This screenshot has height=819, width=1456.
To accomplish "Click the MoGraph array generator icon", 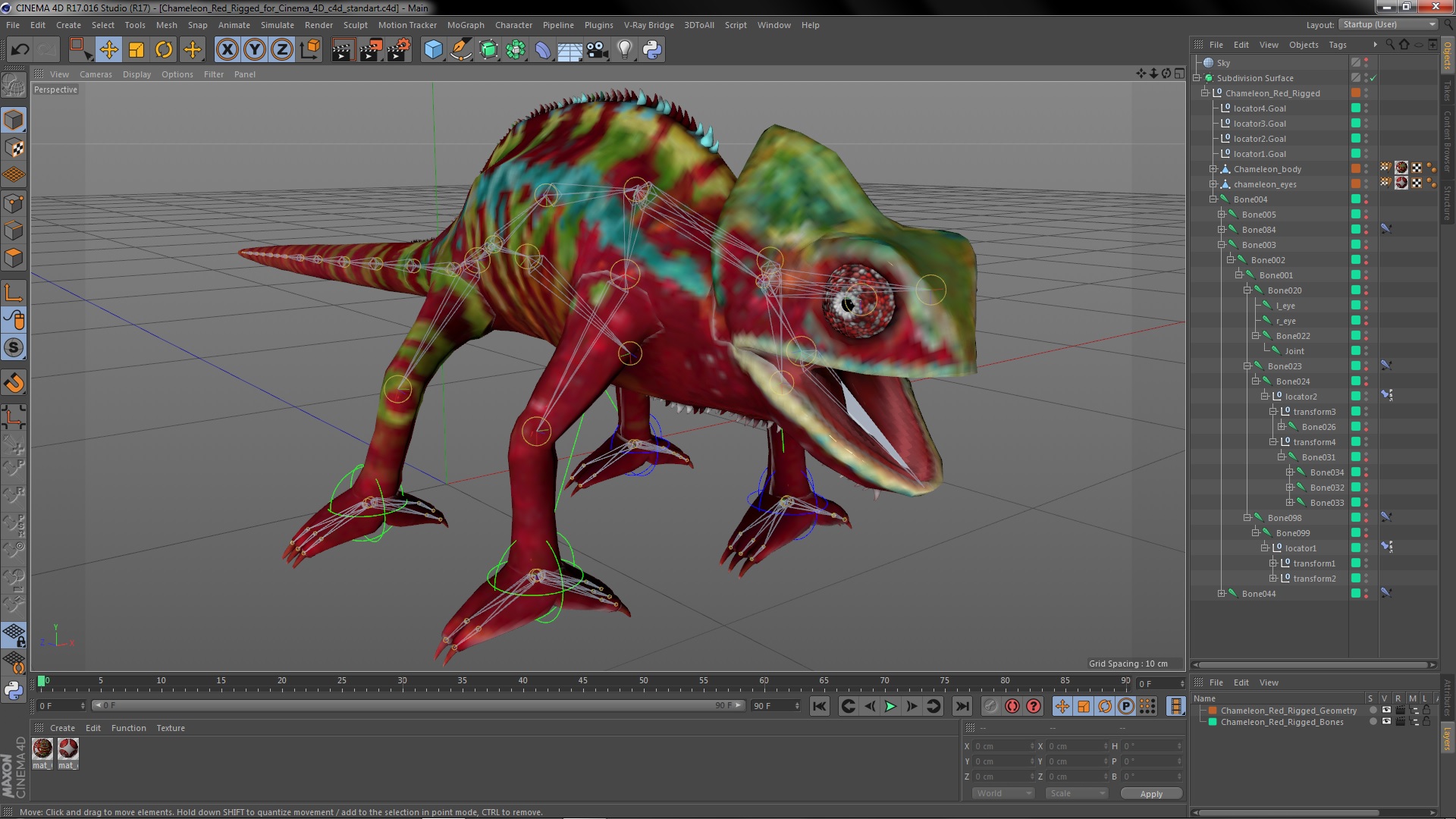I will pyautogui.click(x=516, y=50).
